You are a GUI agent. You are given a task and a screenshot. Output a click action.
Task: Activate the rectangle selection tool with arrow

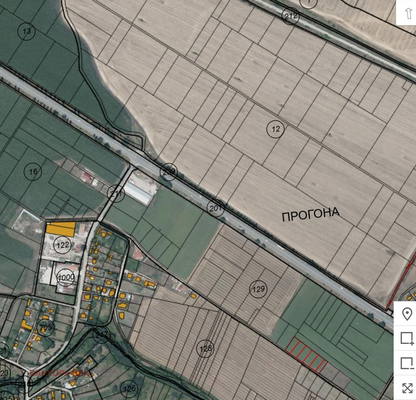[407, 339]
